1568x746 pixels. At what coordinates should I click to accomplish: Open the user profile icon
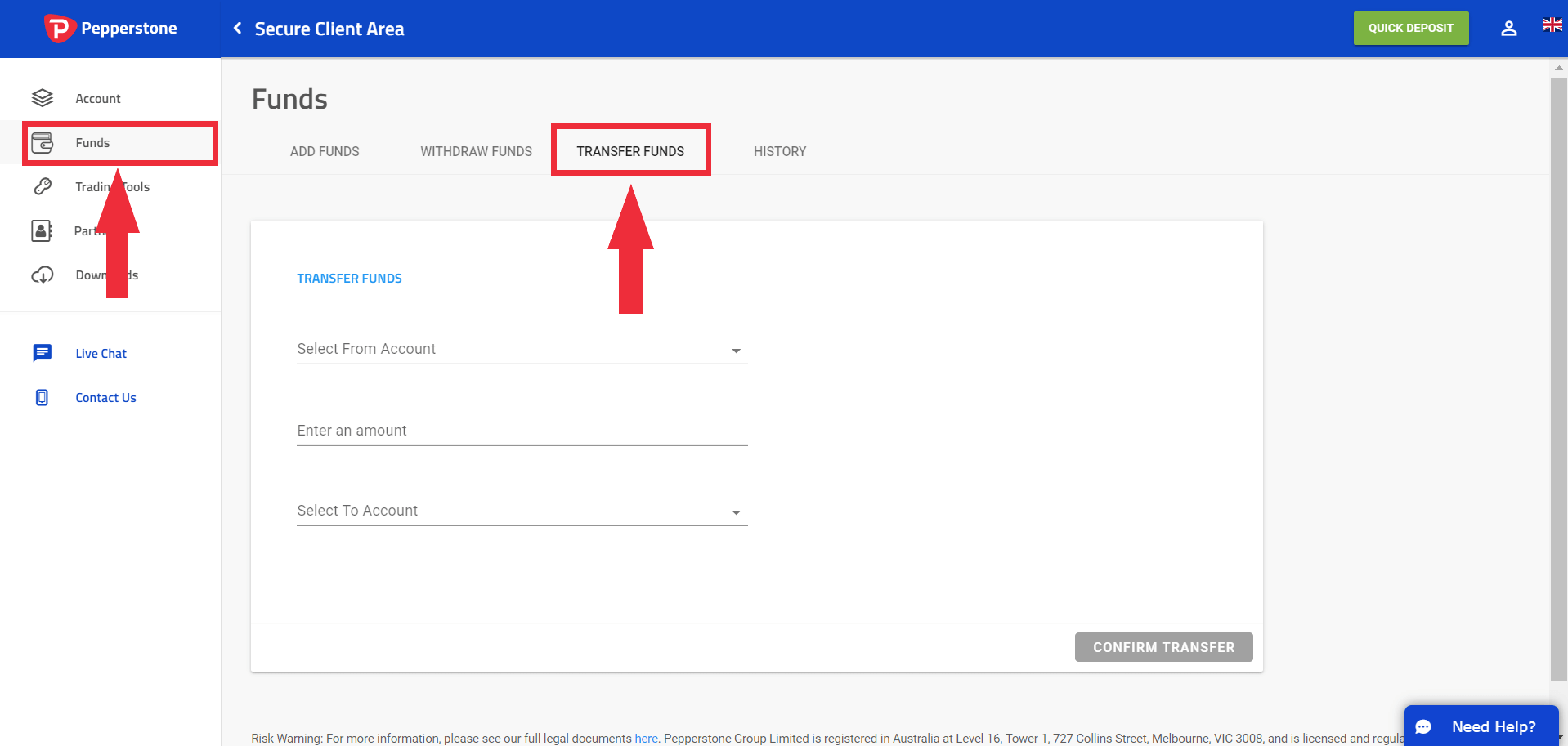pyautogui.click(x=1509, y=29)
